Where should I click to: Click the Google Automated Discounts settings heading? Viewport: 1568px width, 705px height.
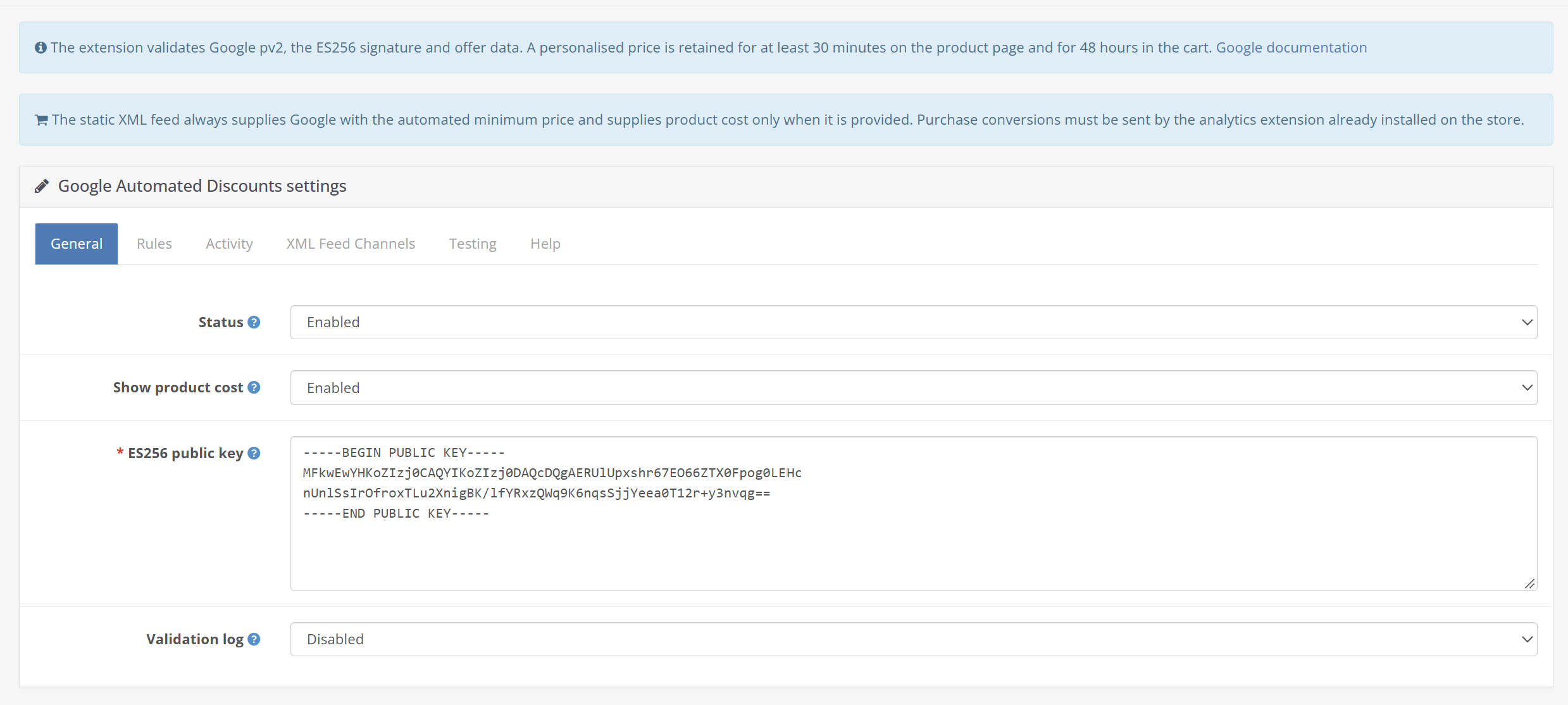[x=202, y=186]
